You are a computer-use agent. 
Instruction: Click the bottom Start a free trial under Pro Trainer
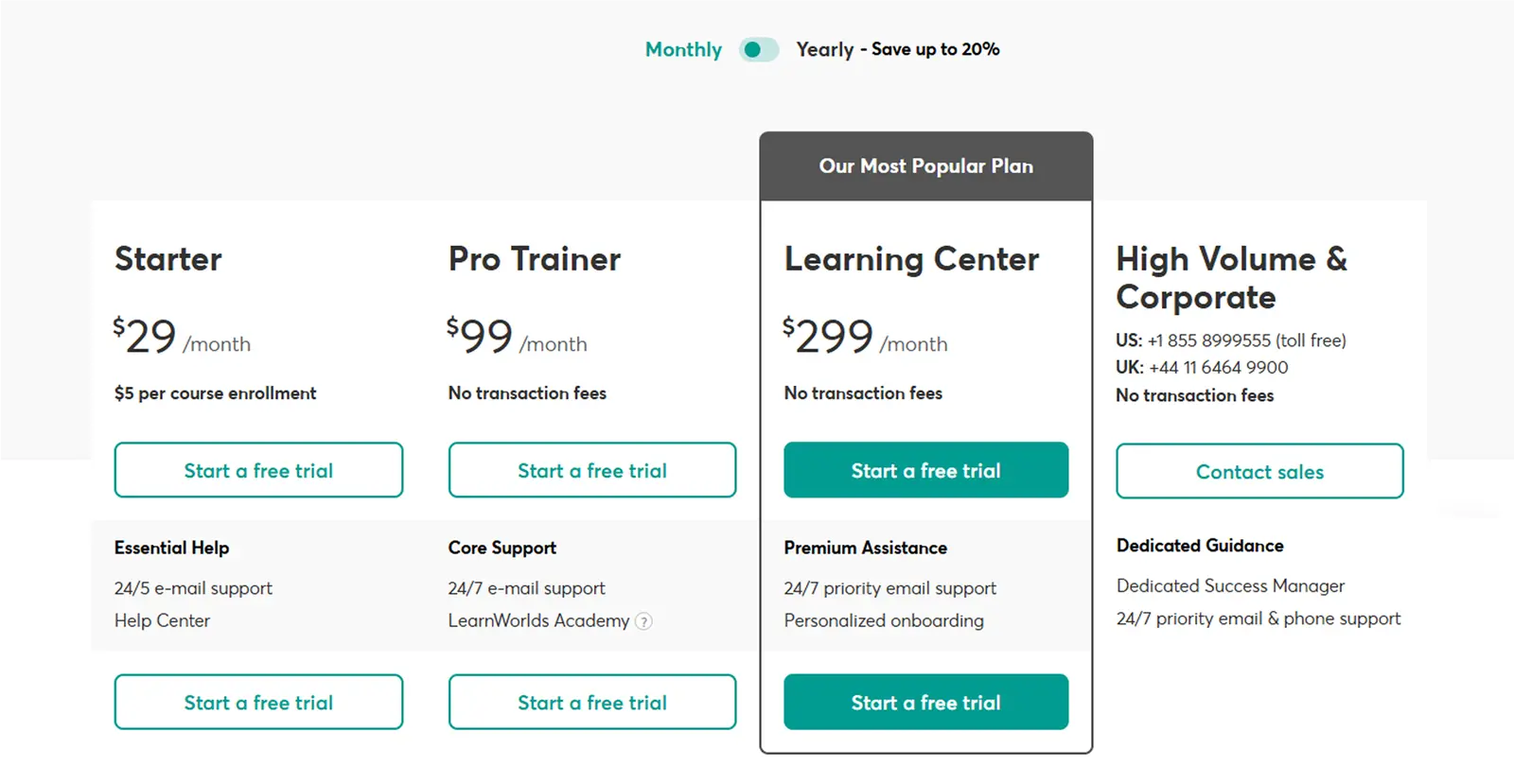(592, 702)
